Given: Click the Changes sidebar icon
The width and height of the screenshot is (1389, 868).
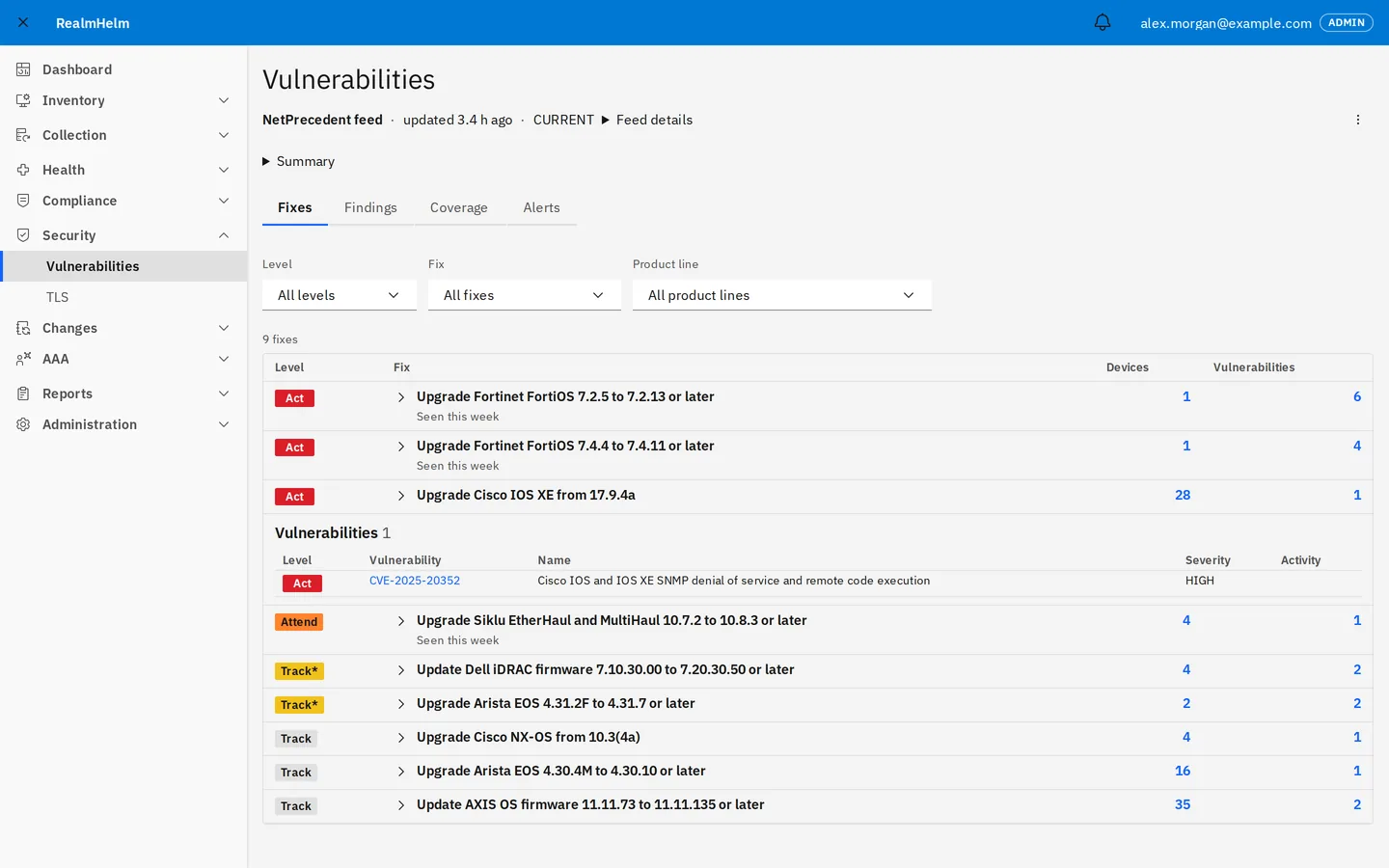Looking at the screenshot, I should [x=23, y=328].
